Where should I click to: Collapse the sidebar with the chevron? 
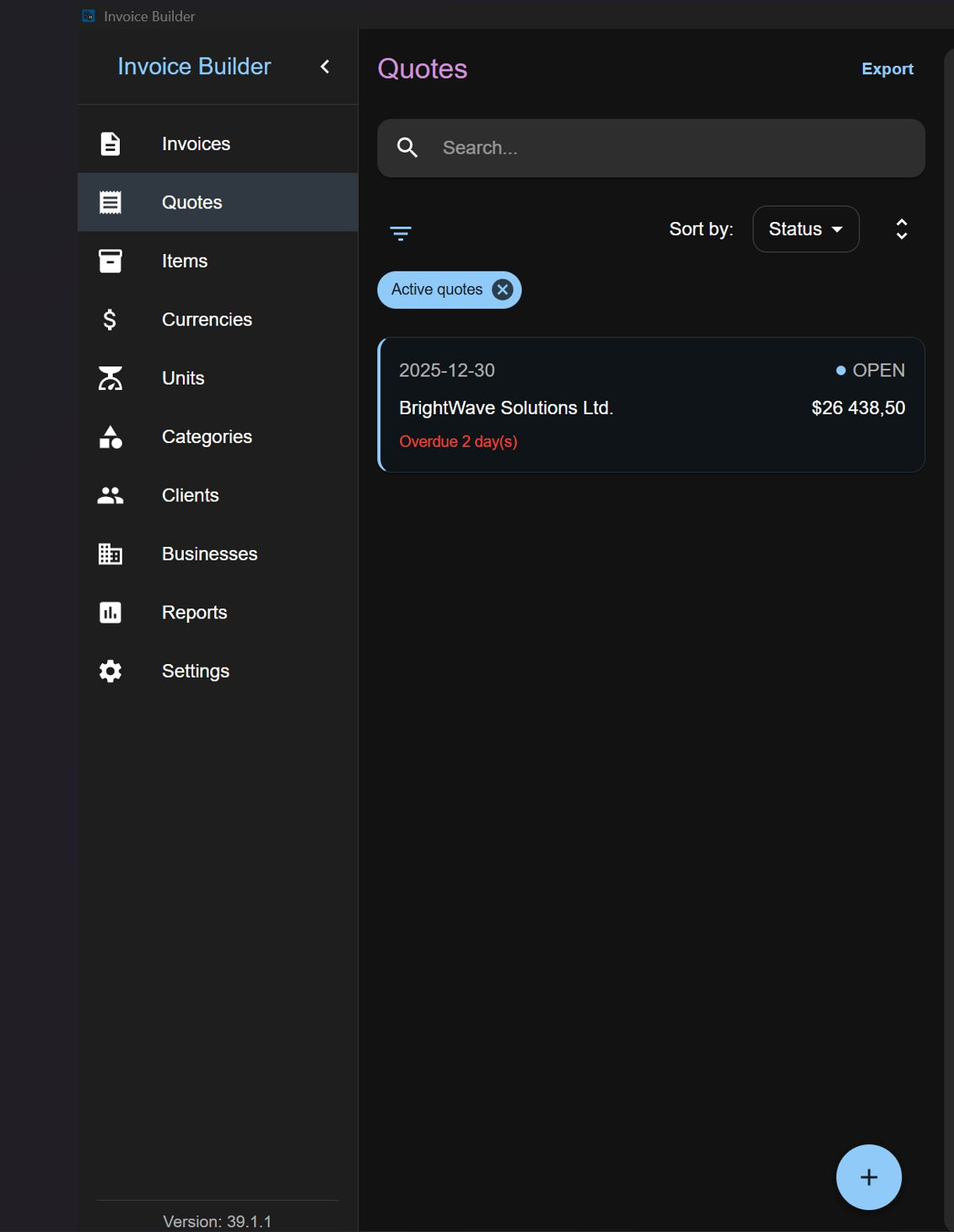click(x=325, y=67)
